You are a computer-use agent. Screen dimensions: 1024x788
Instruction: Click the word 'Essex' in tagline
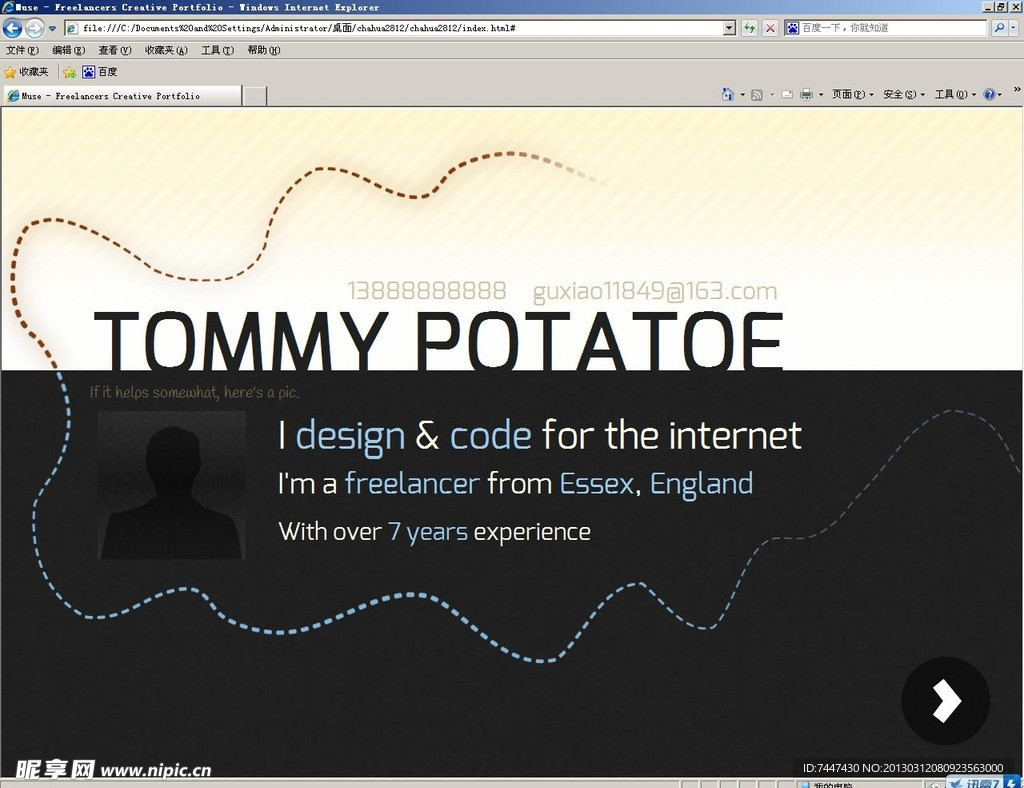point(597,484)
